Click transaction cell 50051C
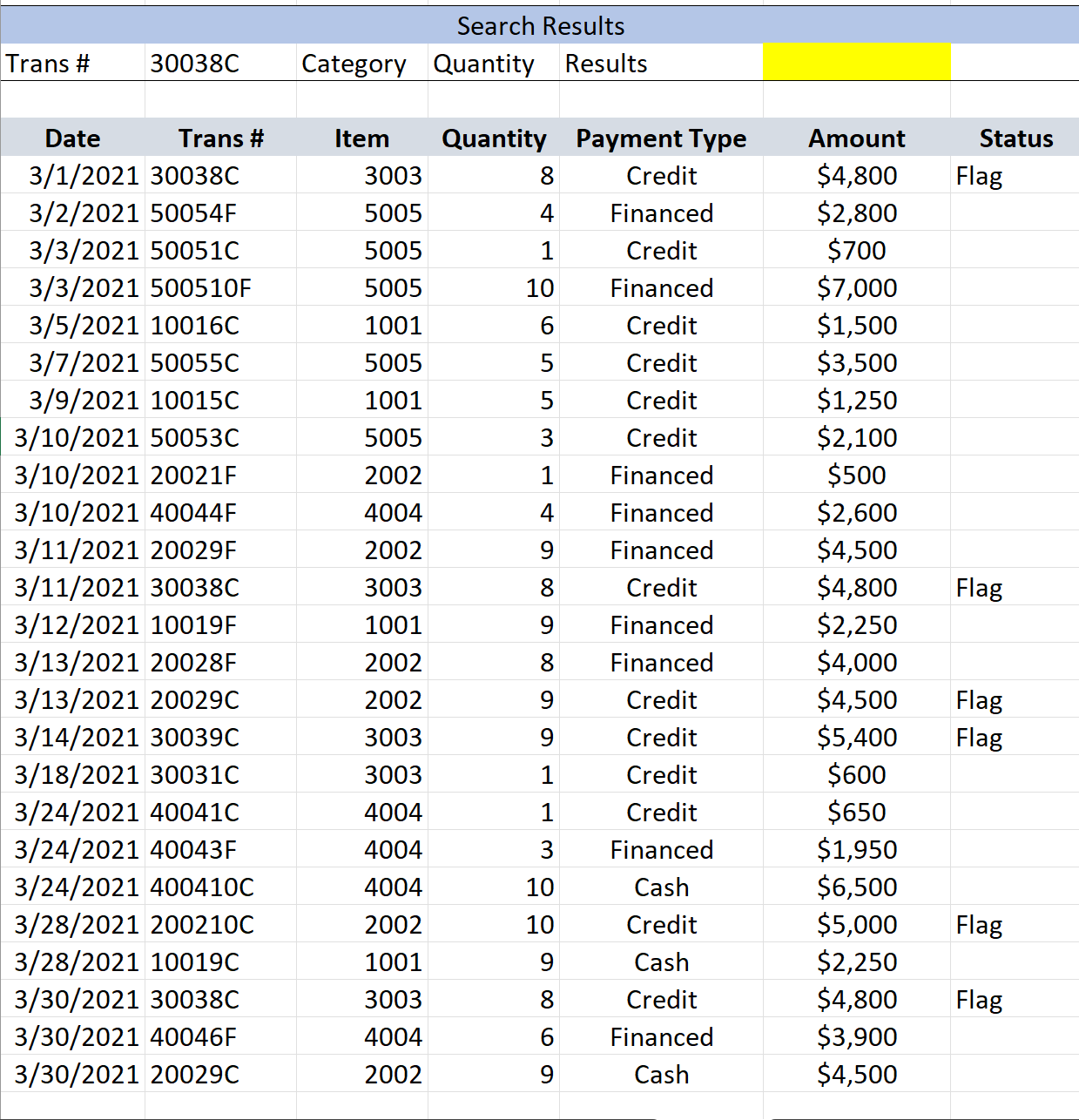The image size is (1079, 1120). point(220,250)
